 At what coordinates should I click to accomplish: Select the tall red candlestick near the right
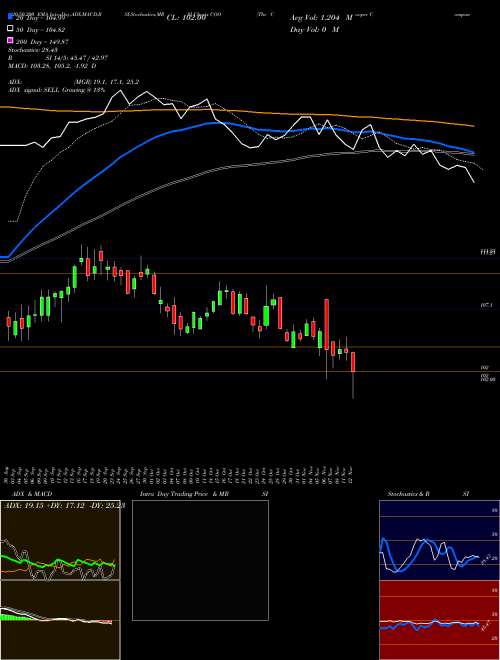(326, 324)
